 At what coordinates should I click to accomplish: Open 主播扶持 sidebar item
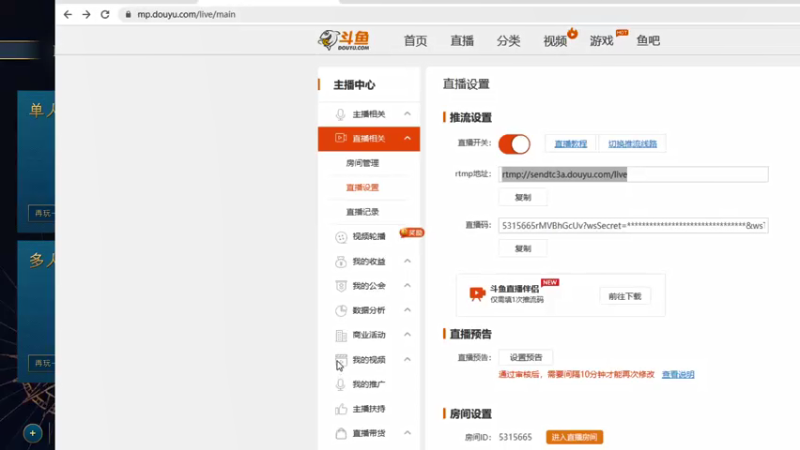[369, 409]
